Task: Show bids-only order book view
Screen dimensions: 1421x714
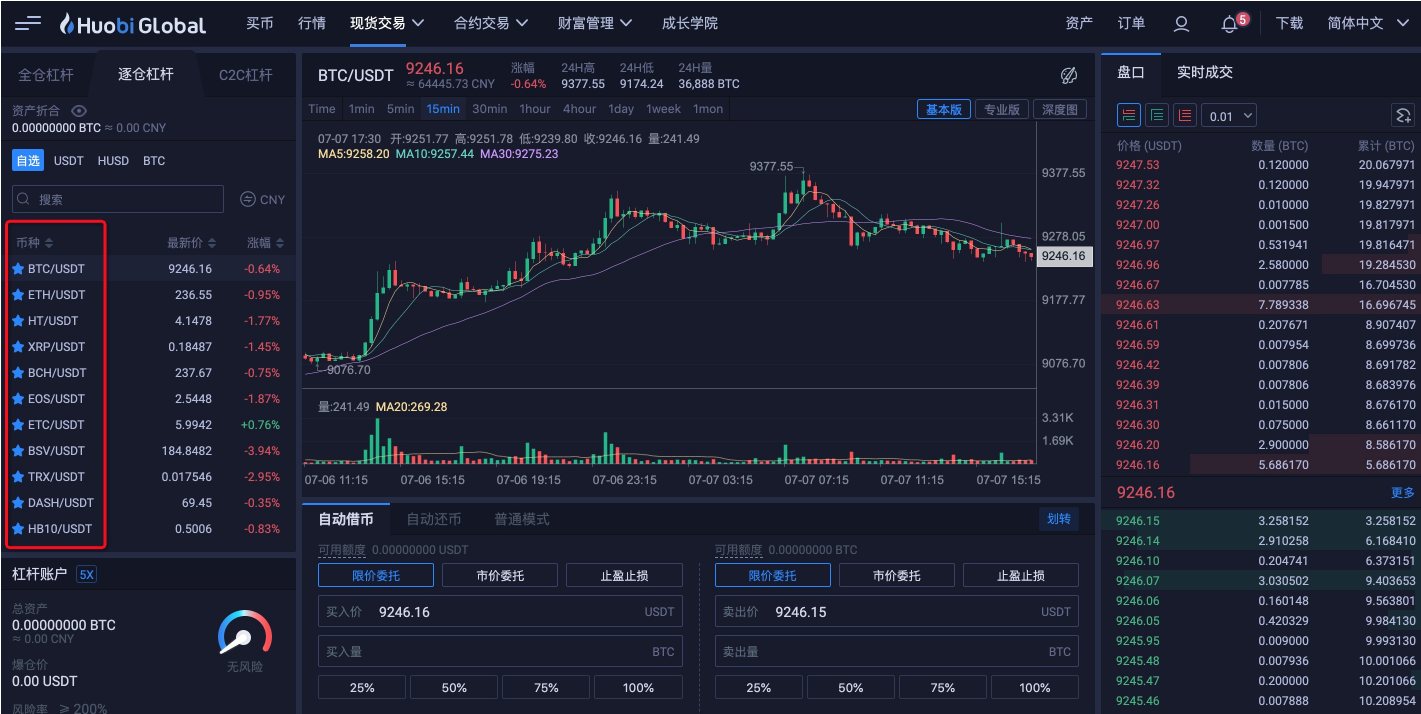Action: coord(1157,116)
